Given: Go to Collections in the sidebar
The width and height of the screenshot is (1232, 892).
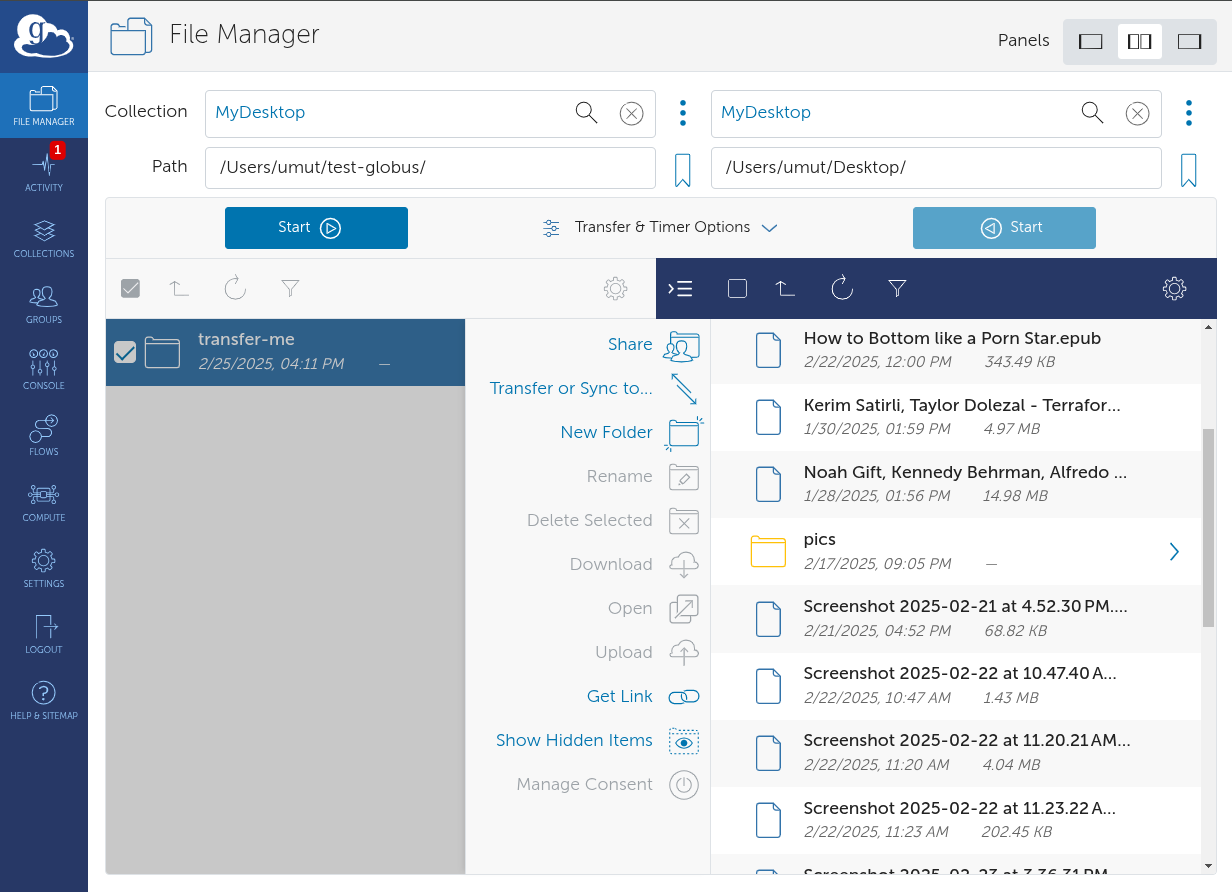Looking at the screenshot, I should [44, 238].
